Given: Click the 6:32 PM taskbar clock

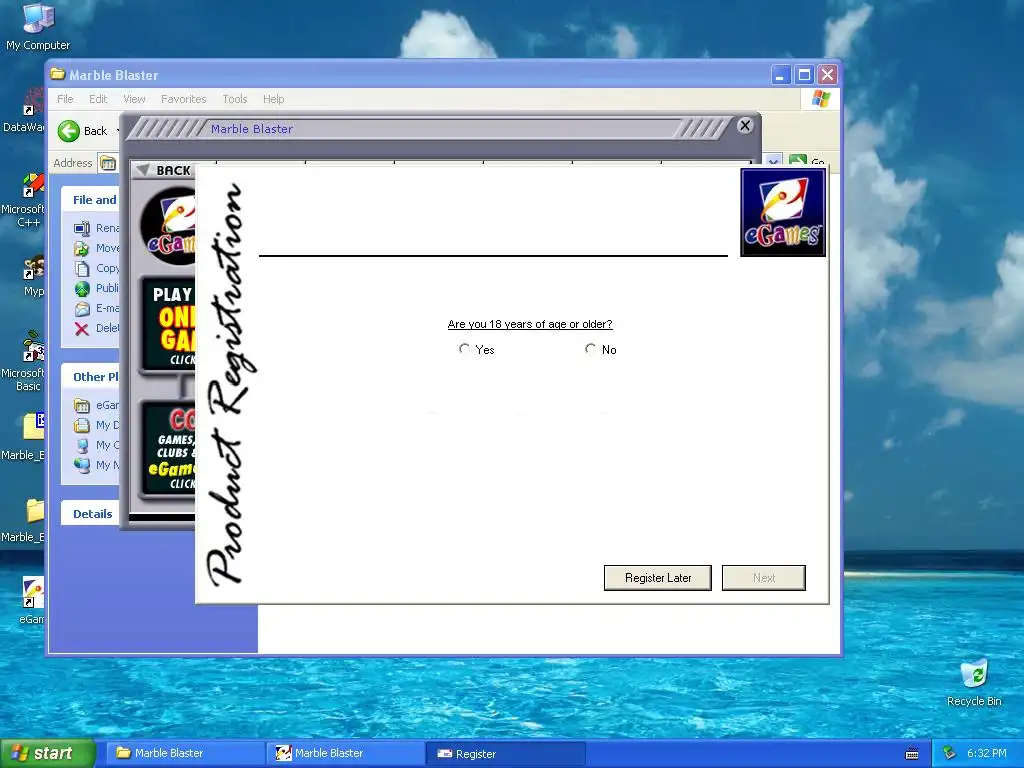Looking at the screenshot, I should pyautogui.click(x=986, y=753).
